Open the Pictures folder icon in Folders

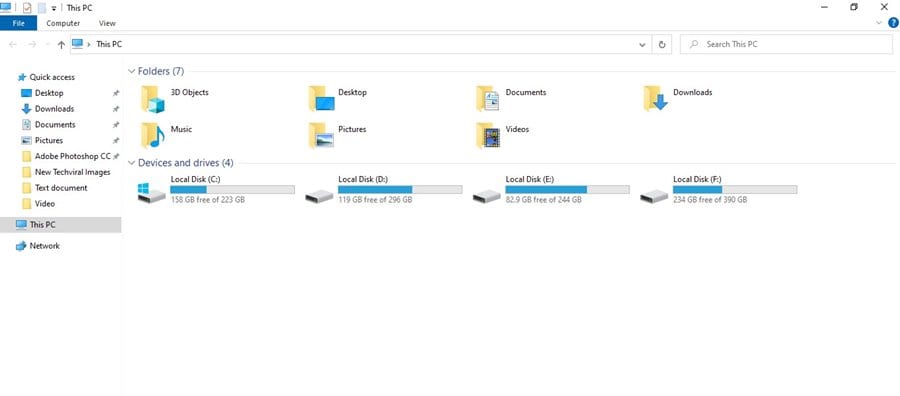[321, 135]
